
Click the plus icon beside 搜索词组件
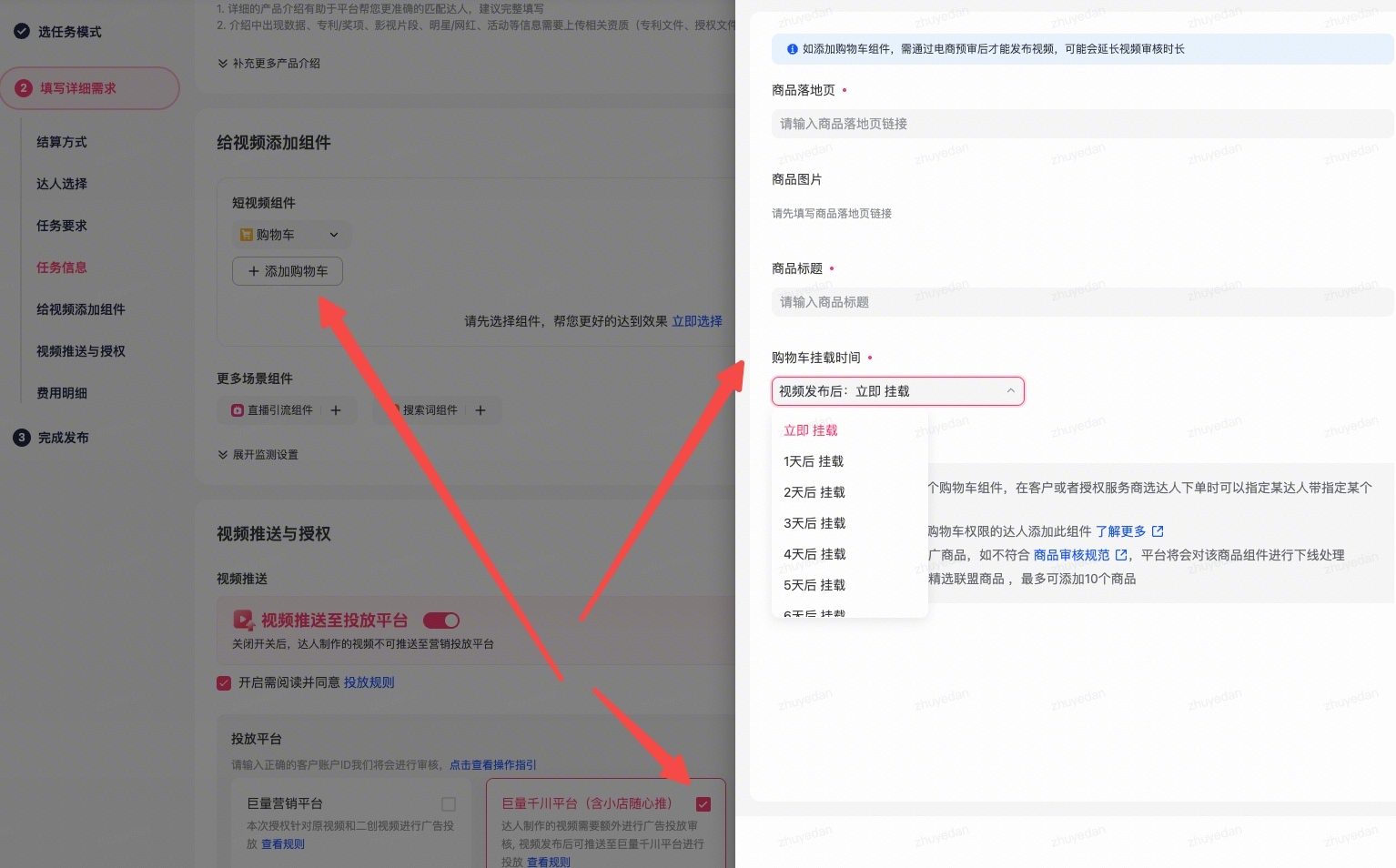481,410
